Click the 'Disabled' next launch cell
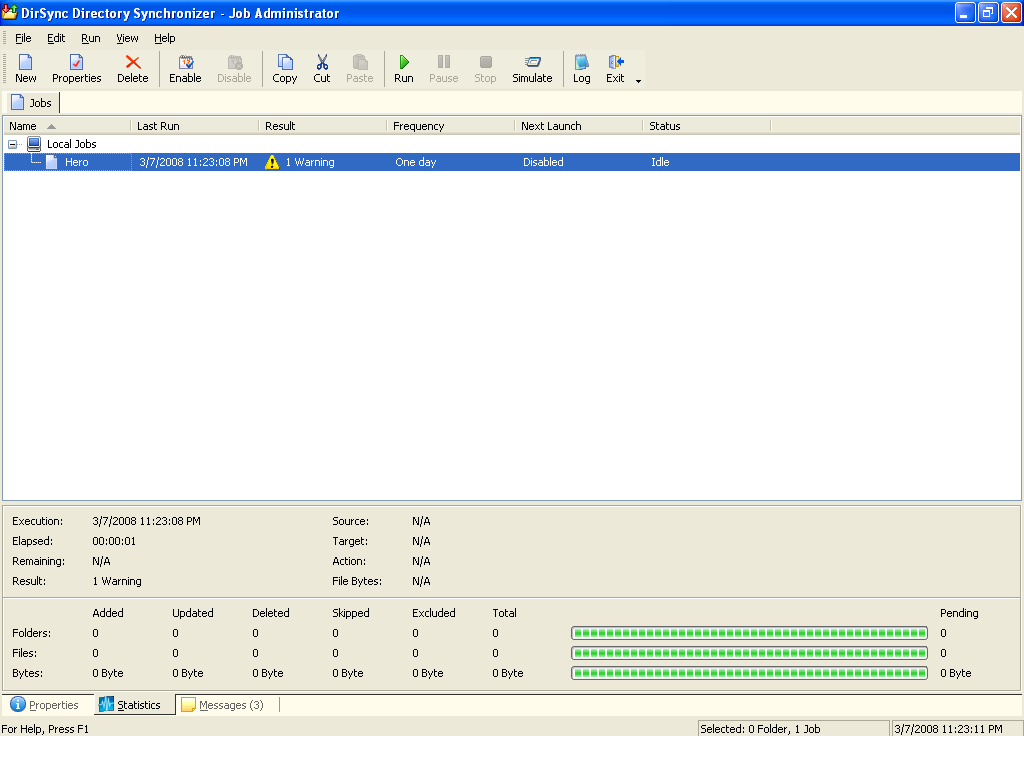 (x=543, y=163)
